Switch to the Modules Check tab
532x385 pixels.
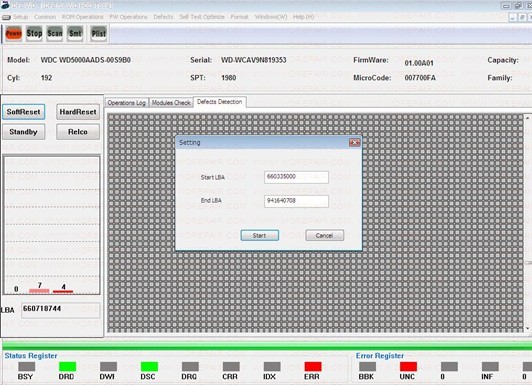[171, 103]
